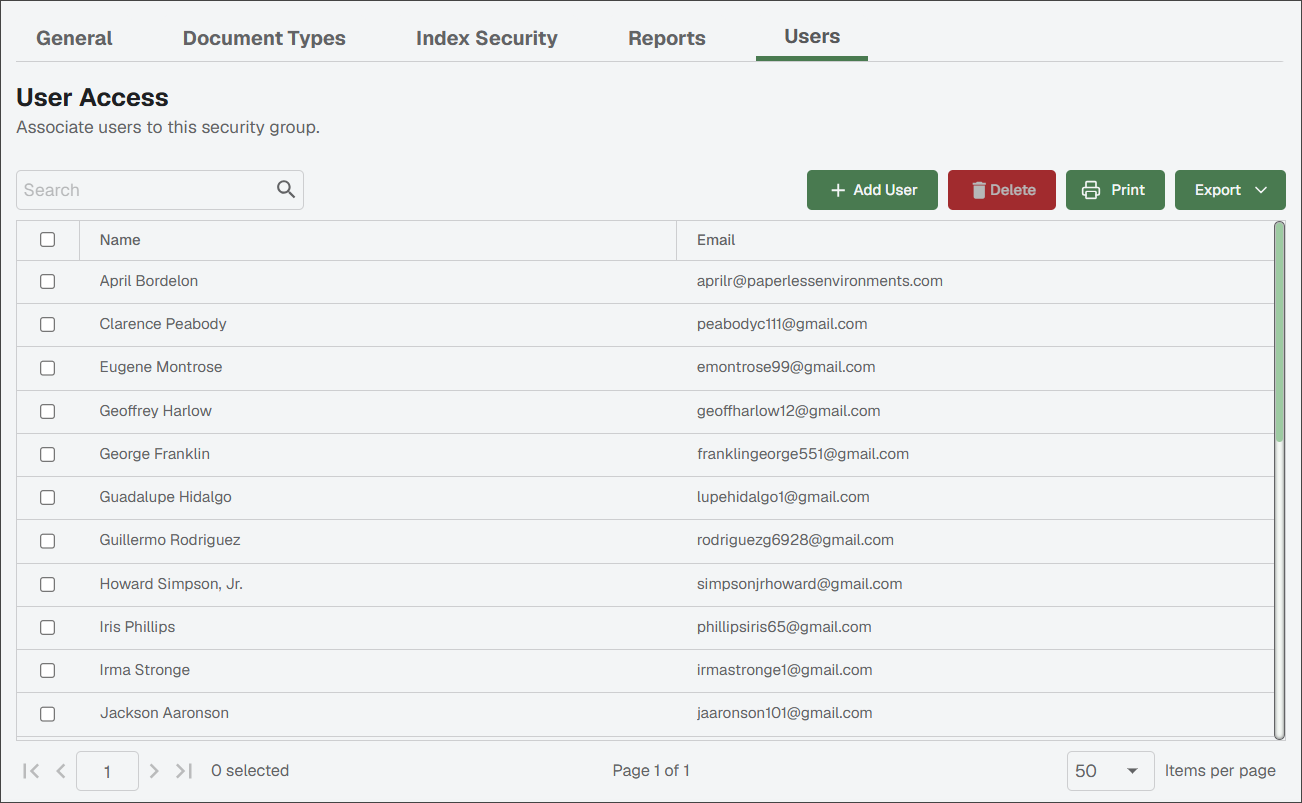Click email peabodyc111@gmail.com
1302x803 pixels.
782,324
